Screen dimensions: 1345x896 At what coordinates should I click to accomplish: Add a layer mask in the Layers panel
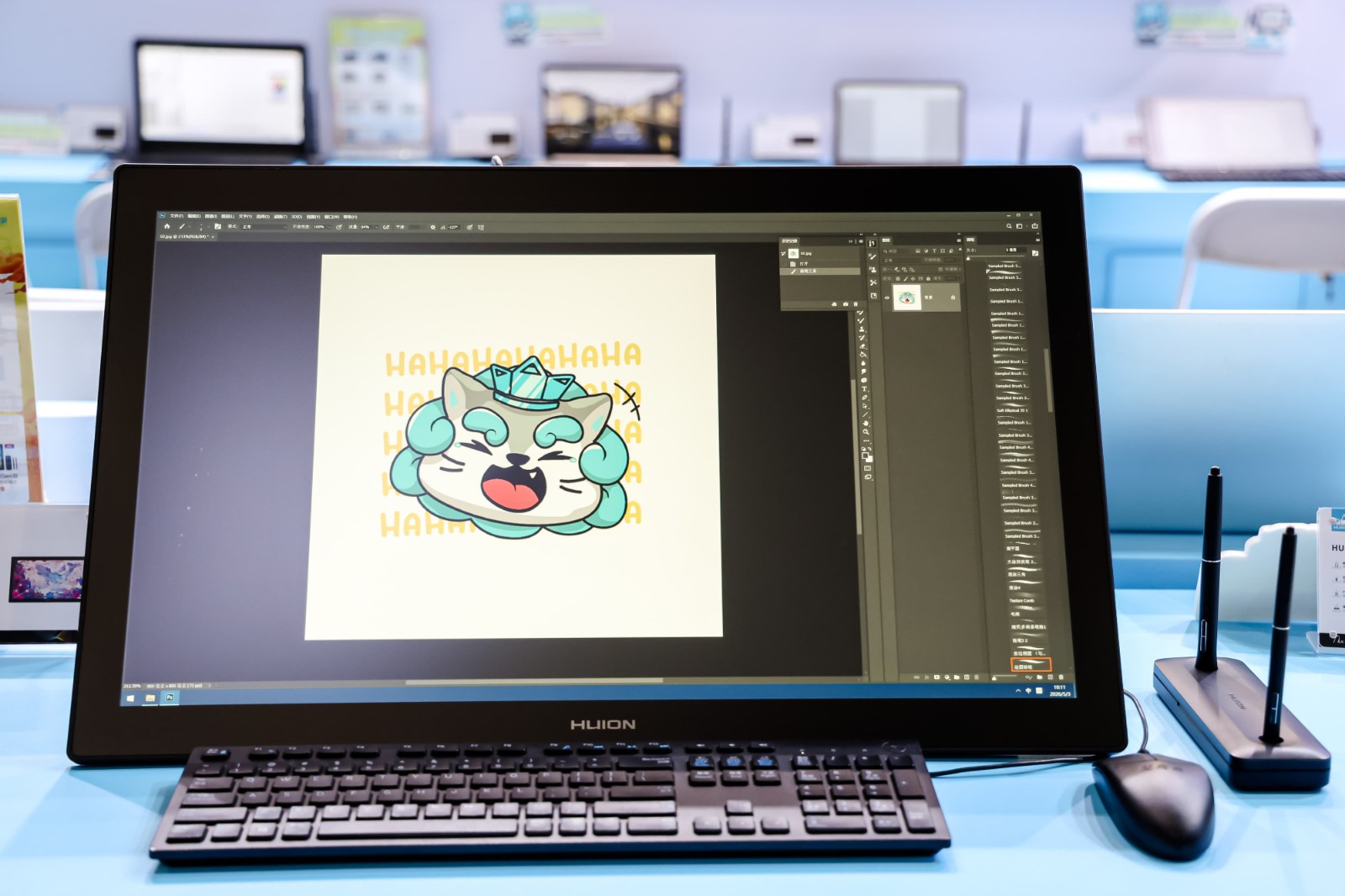coord(936,677)
